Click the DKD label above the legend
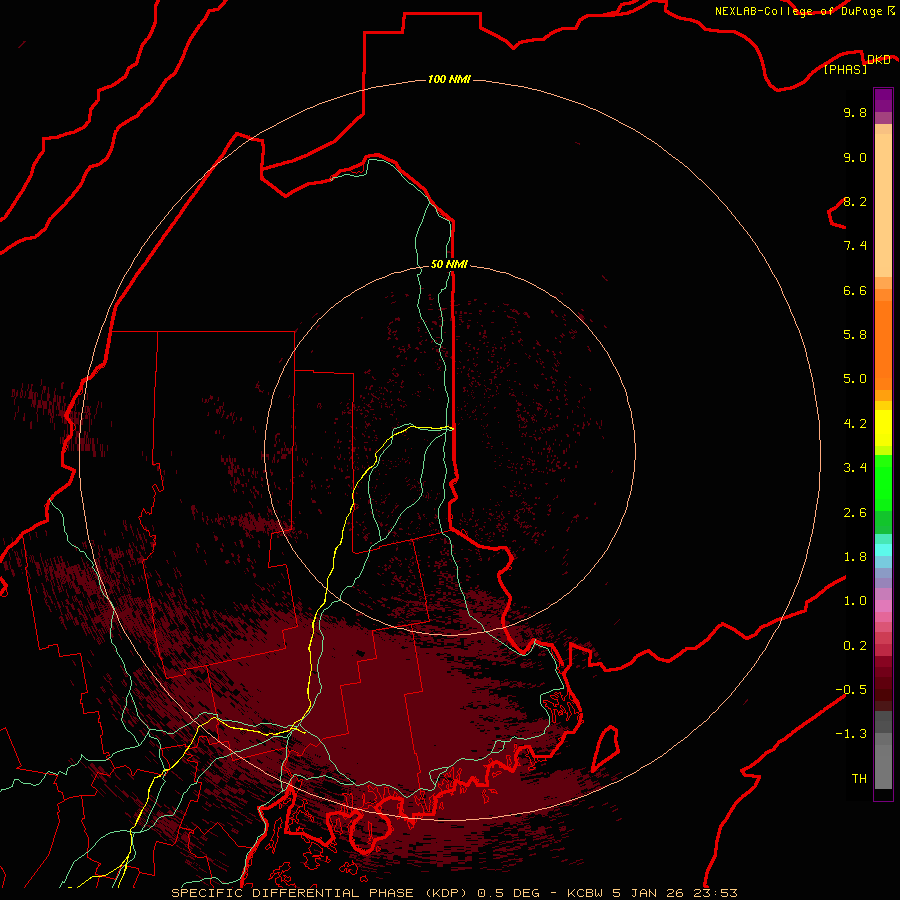This screenshot has height=900, width=900. tap(879, 60)
